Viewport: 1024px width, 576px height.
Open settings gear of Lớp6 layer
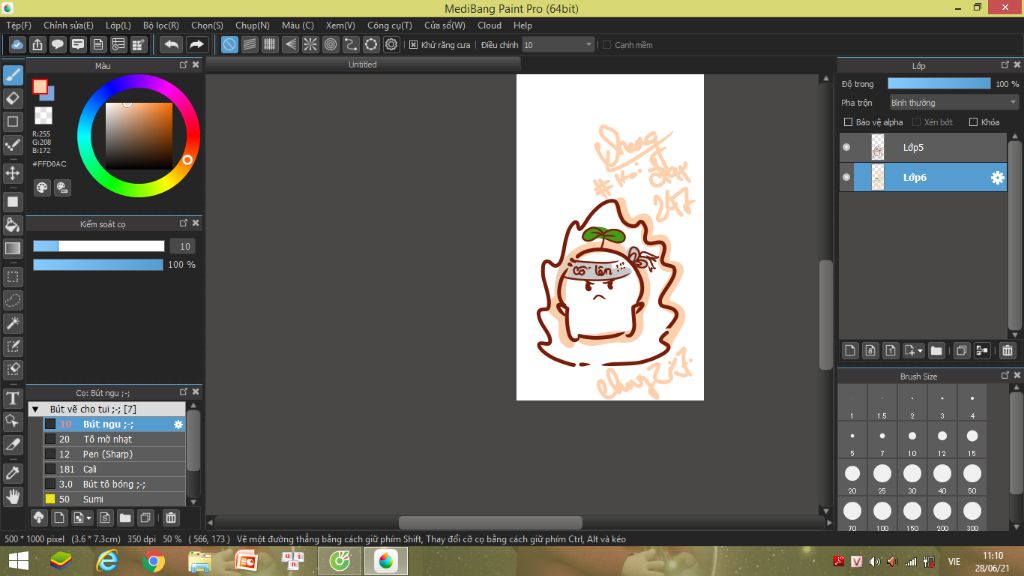coord(997,178)
